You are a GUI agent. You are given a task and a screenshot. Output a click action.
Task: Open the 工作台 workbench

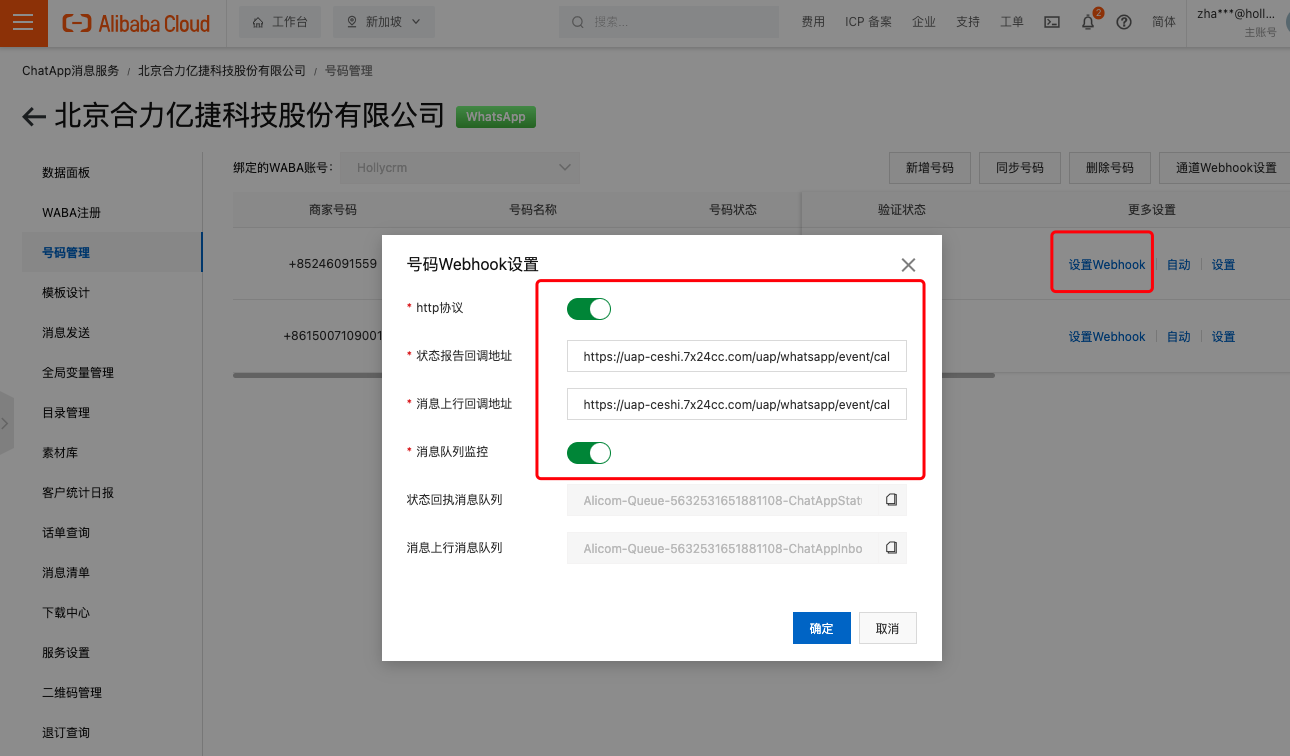282,22
